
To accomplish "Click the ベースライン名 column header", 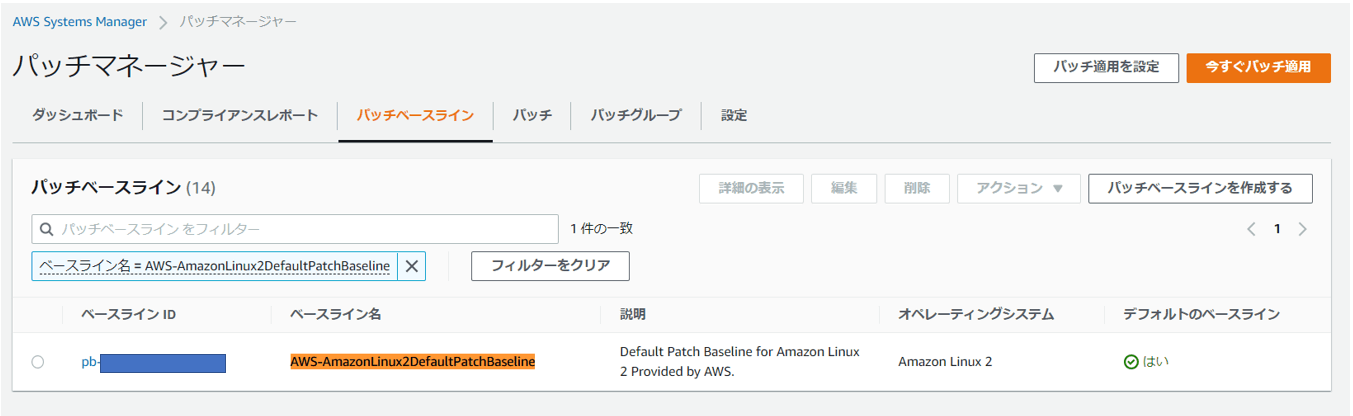I will click(335, 314).
